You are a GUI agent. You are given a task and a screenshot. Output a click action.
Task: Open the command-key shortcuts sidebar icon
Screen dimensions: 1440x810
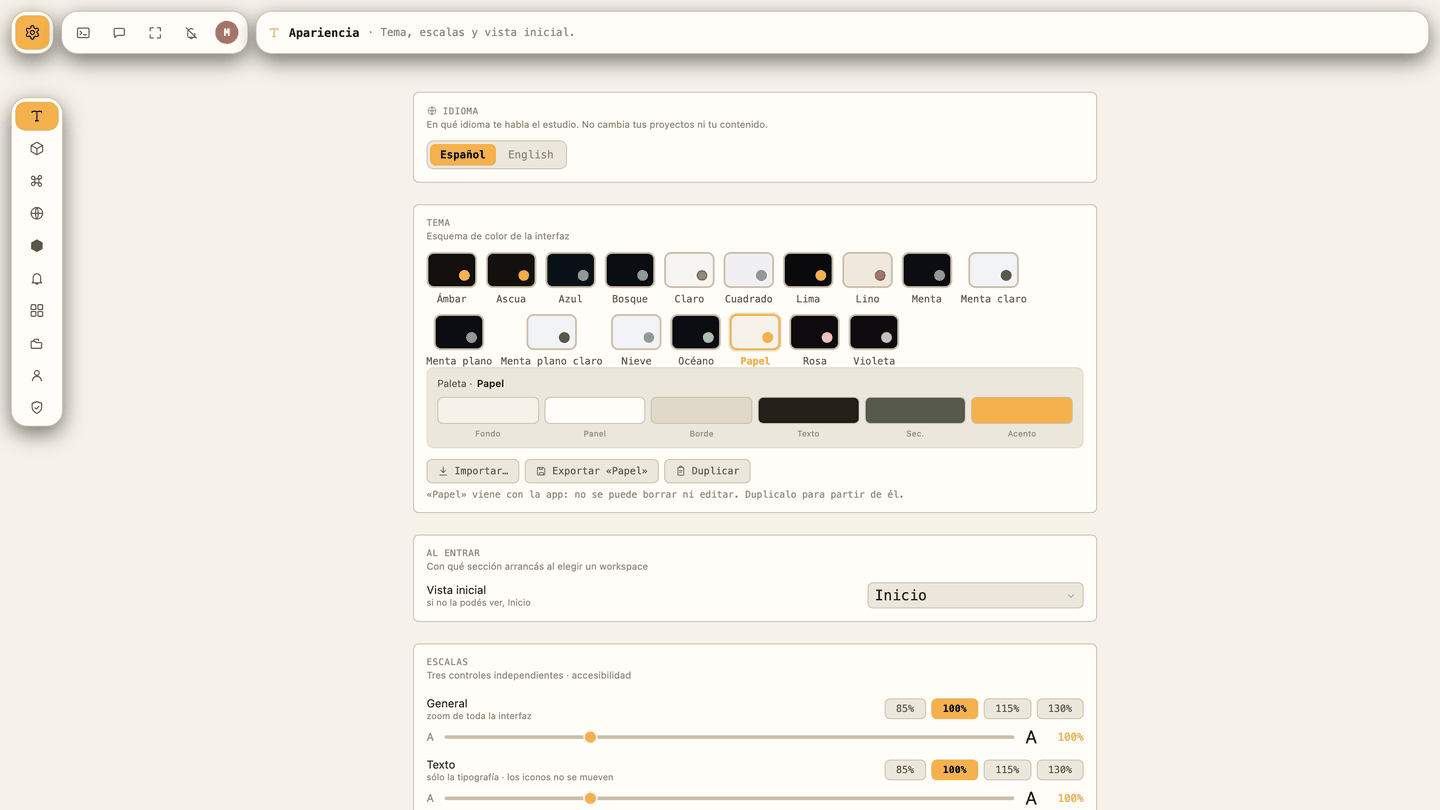point(37,181)
